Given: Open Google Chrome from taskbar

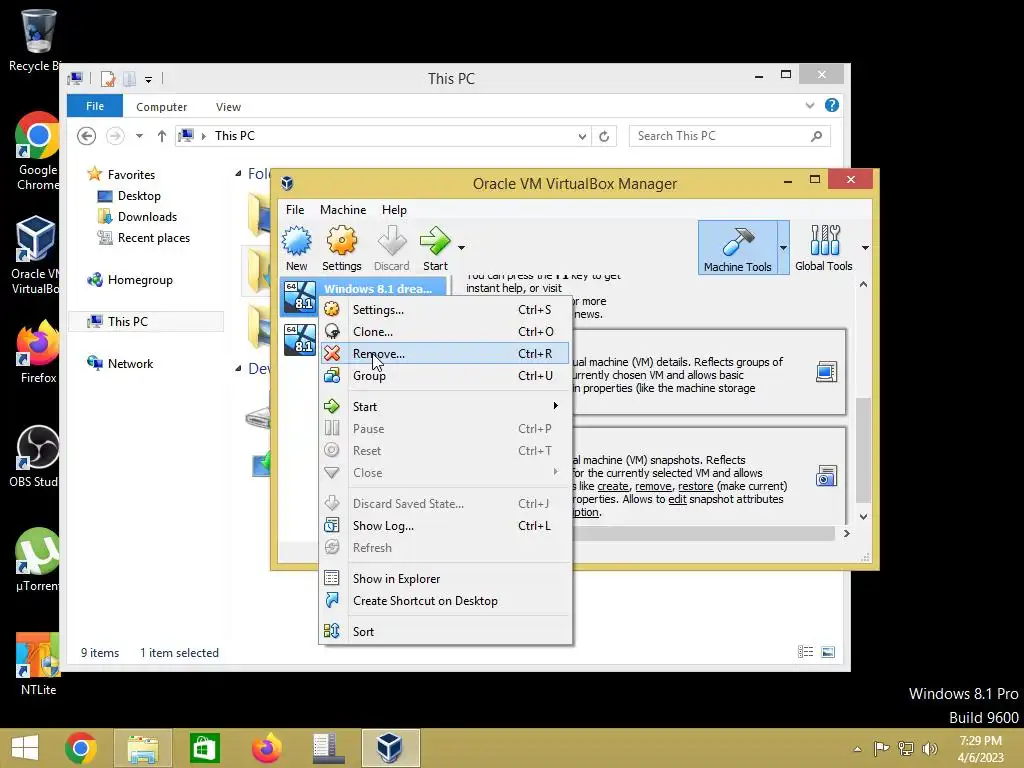Looking at the screenshot, I should [x=81, y=748].
